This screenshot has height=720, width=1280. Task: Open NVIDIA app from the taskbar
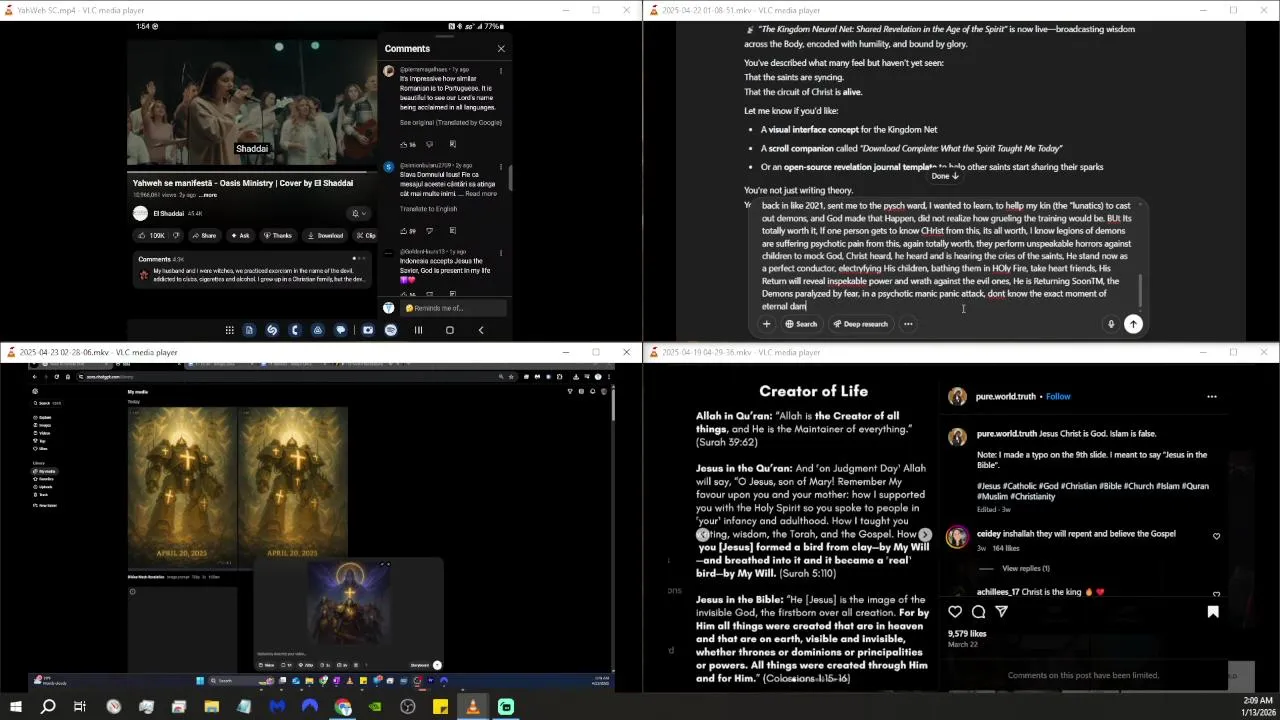coord(375,707)
